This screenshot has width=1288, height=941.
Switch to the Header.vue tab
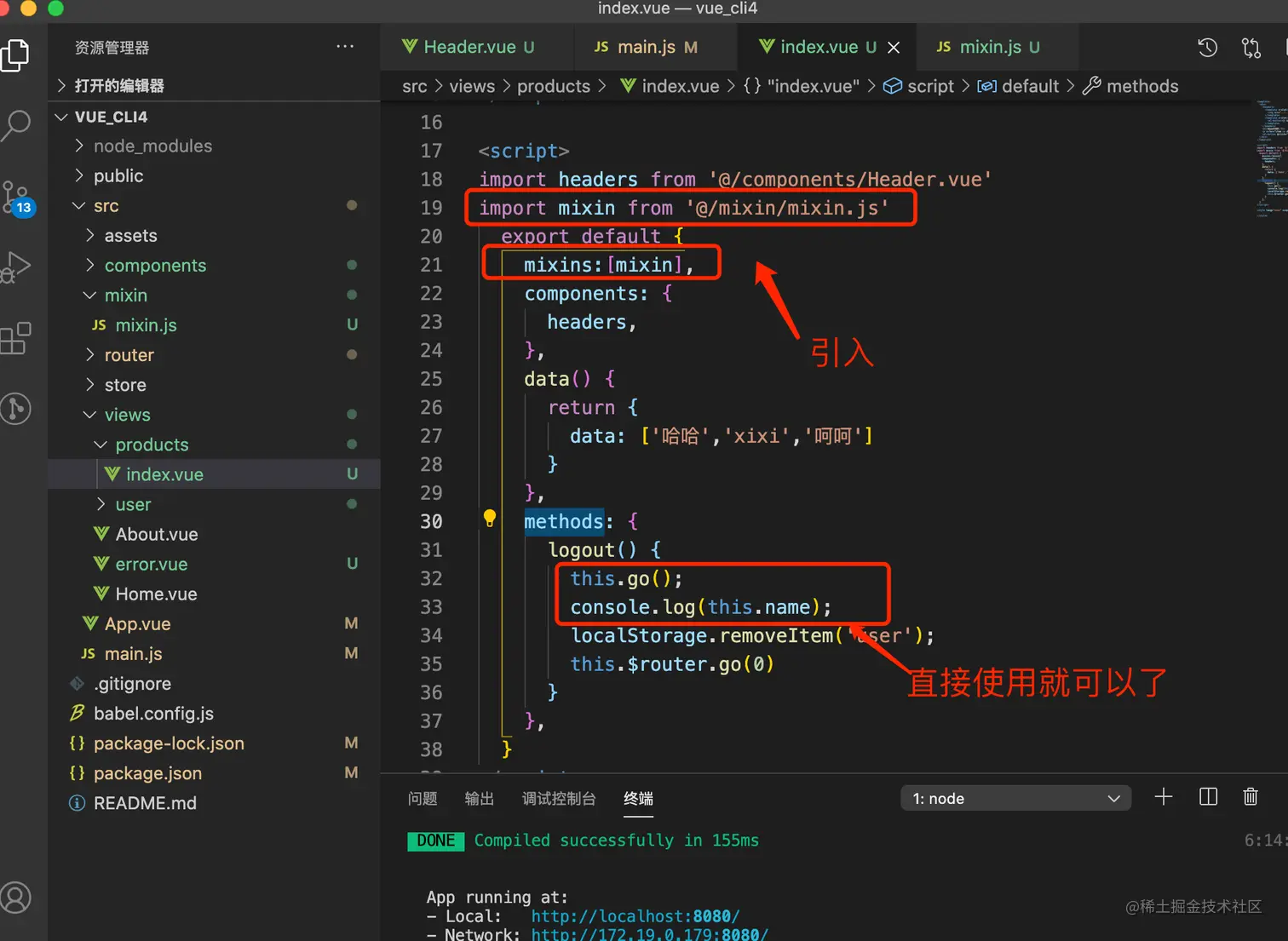477,48
